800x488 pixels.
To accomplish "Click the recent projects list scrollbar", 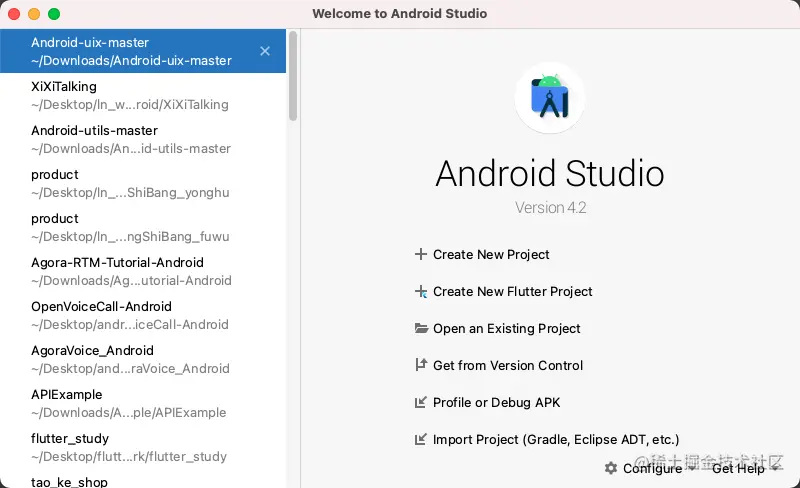I will click(293, 76).
